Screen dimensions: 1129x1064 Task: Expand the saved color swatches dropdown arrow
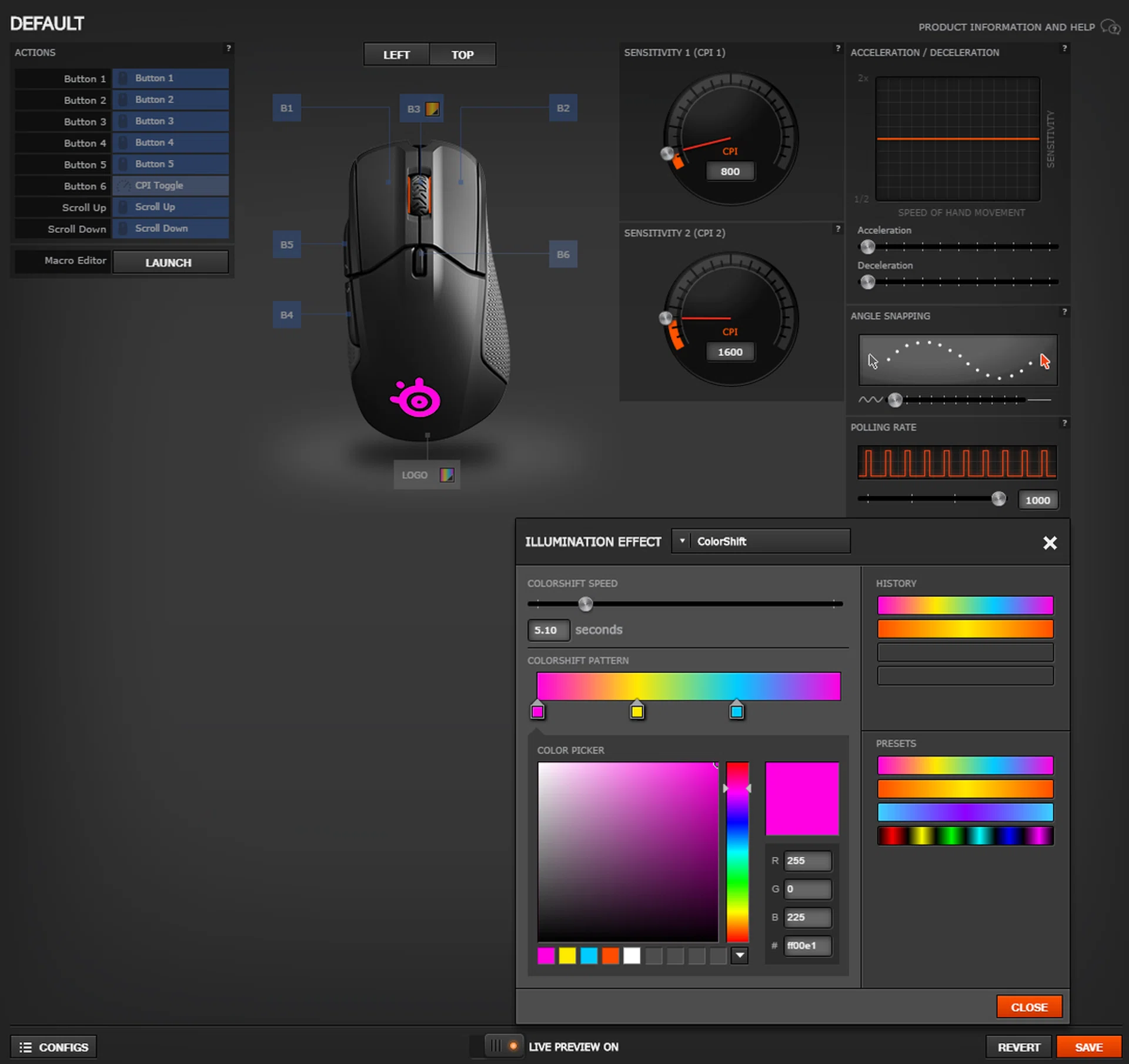pos(740,956)
